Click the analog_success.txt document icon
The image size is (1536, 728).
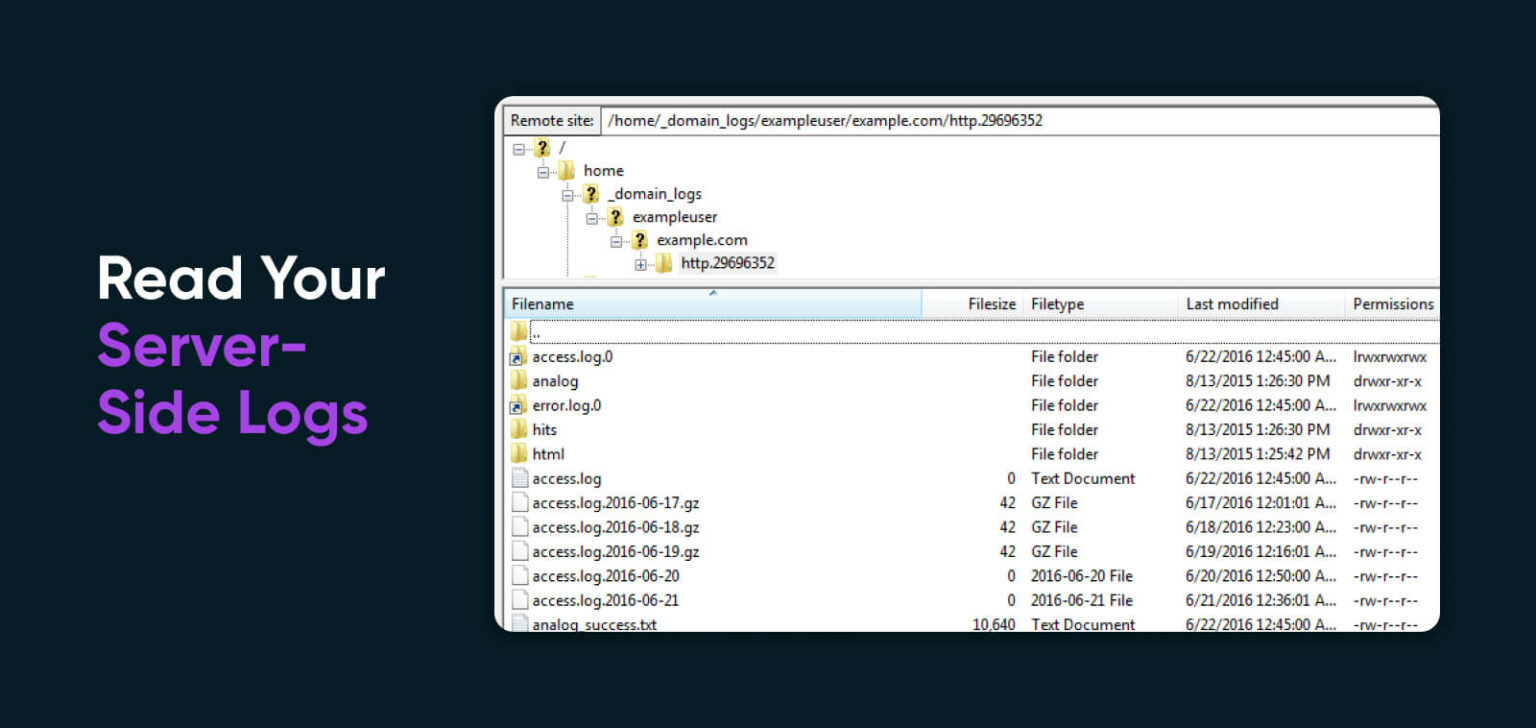tap(520, 624)
